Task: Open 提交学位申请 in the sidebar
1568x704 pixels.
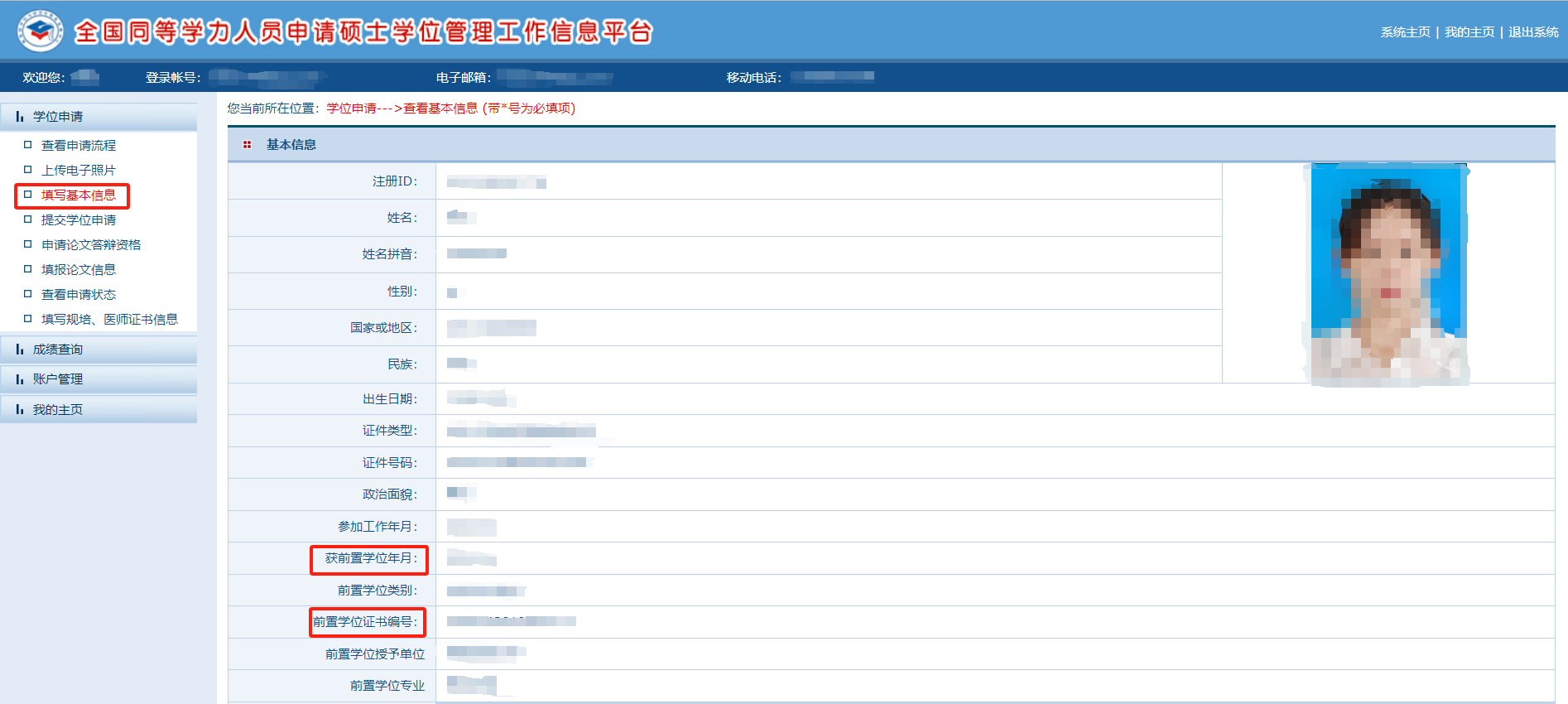Action: 79,220
